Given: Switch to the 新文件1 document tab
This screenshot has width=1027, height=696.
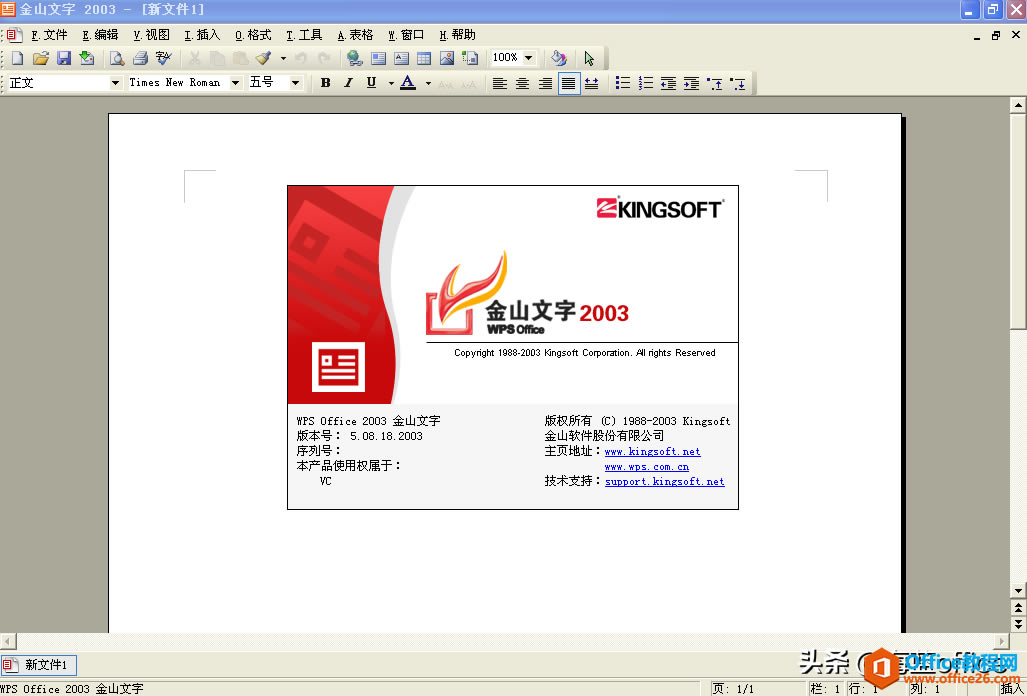Looking at the screenshot, I should [39, 665].
